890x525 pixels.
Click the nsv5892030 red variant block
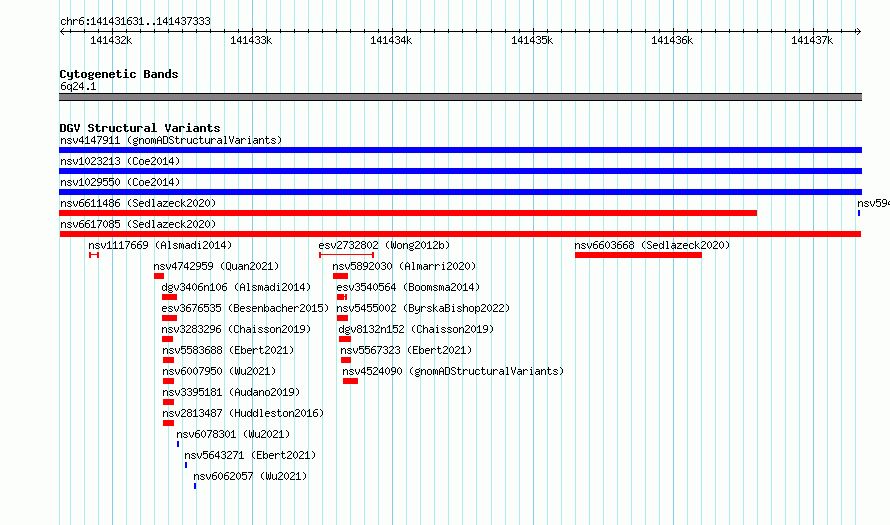[341, 276]
